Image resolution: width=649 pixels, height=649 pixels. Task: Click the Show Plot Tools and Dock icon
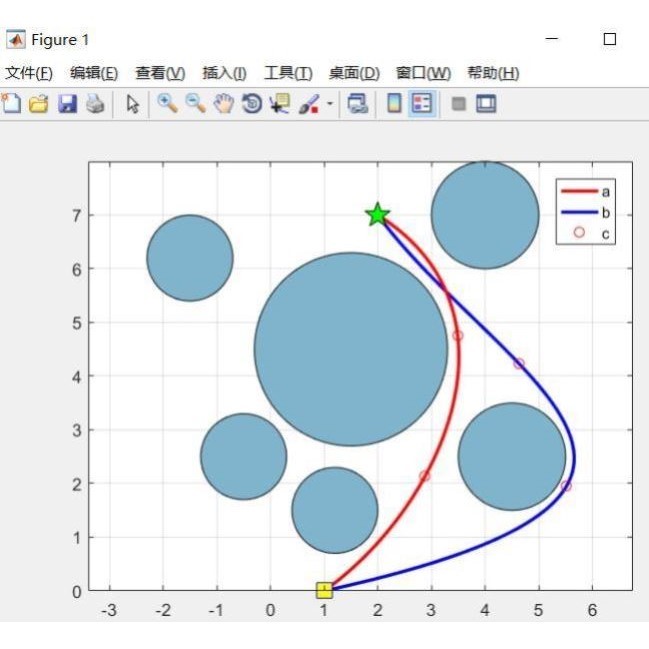point(486,103)
